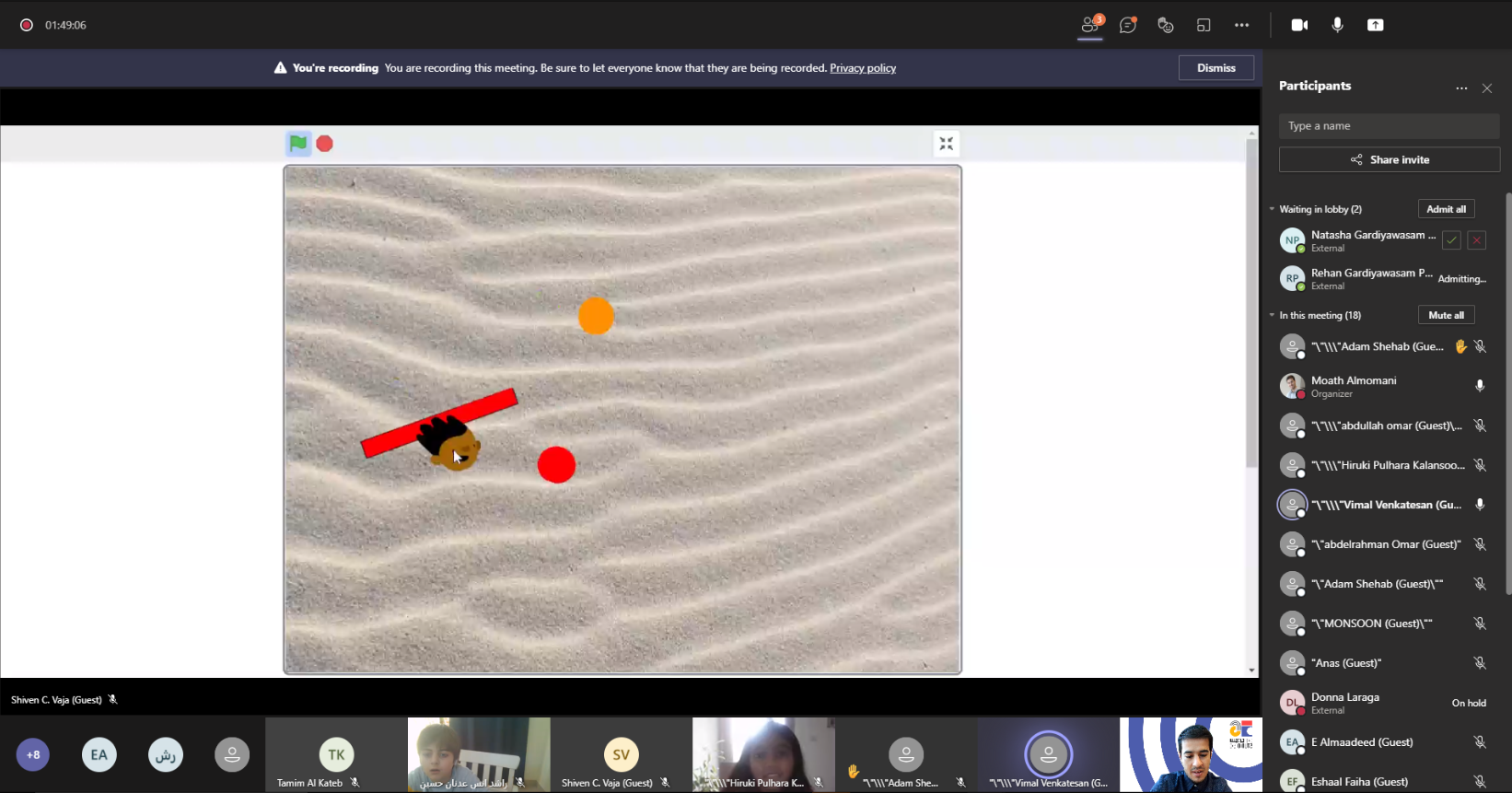Open the reactions icon in top bar
Screen dimensions: 1512x793
pos(1166,25)
